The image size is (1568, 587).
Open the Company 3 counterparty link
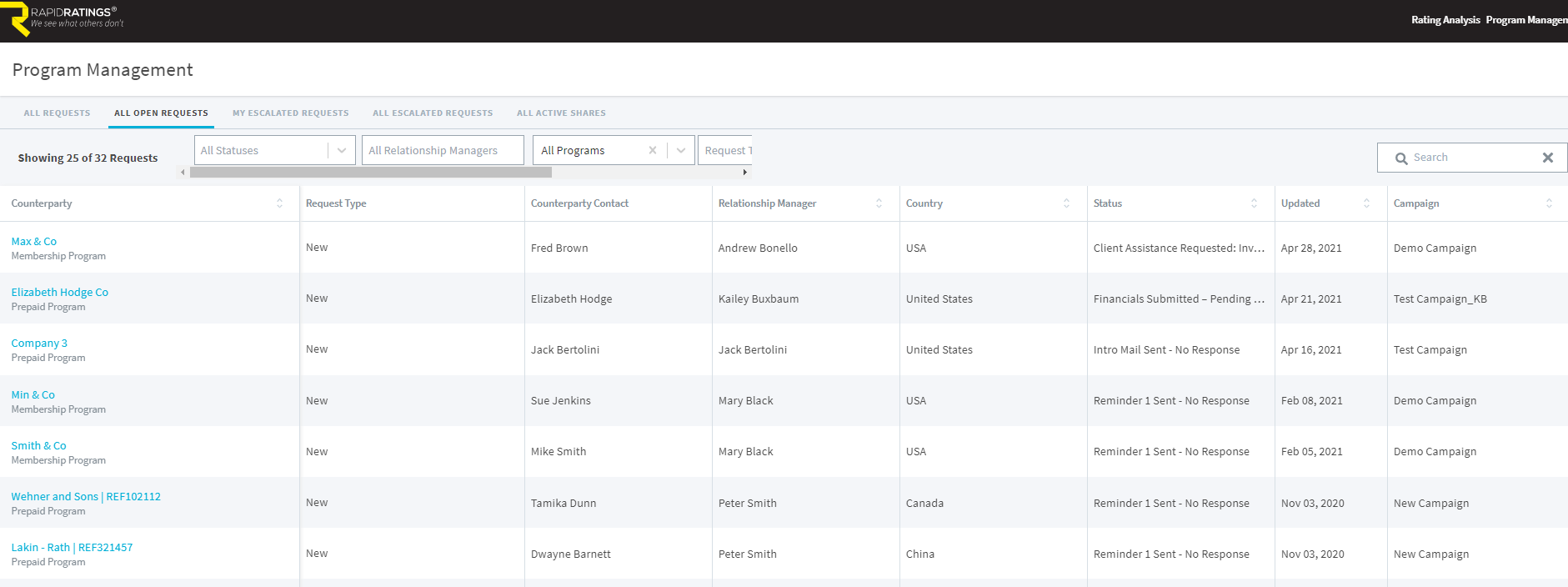39,344
